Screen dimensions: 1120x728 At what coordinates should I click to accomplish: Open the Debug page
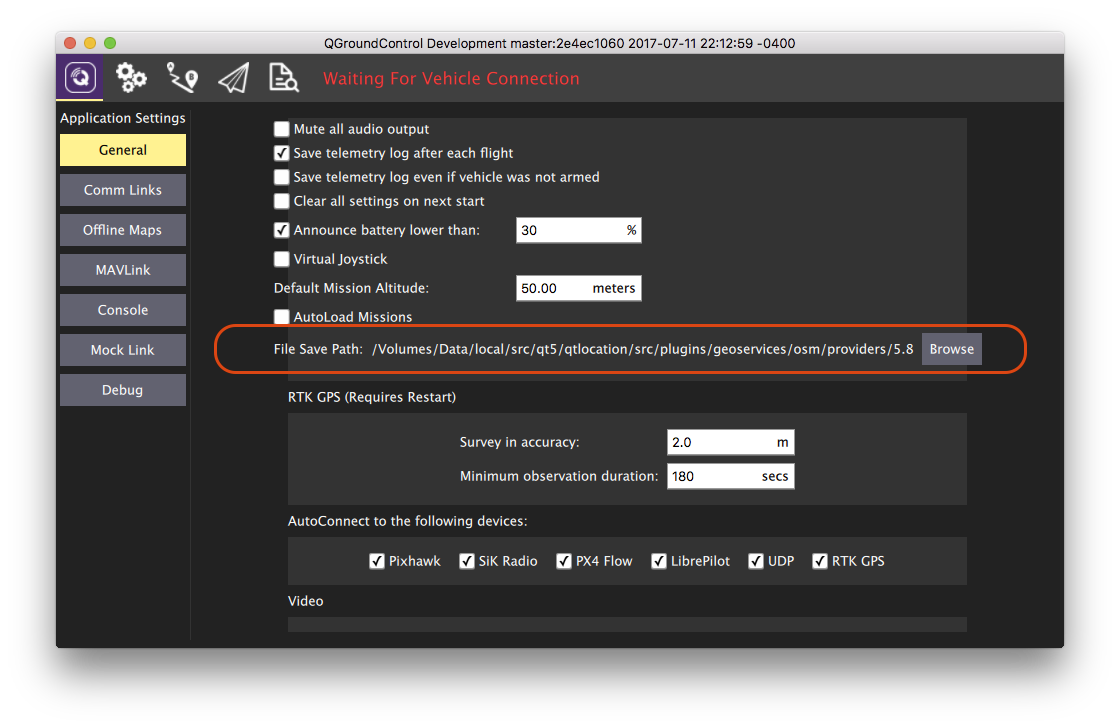coord(123,390)
